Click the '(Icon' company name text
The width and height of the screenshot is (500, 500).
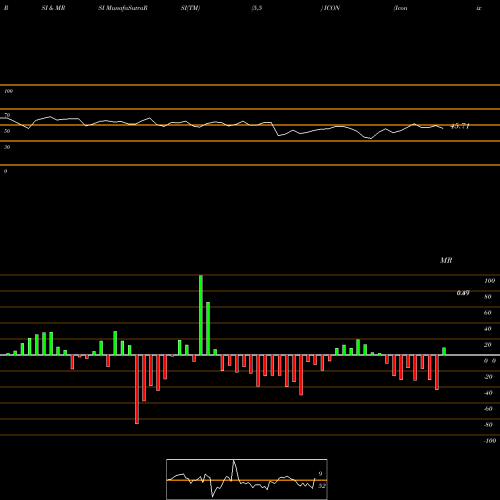tap(400, 8)
